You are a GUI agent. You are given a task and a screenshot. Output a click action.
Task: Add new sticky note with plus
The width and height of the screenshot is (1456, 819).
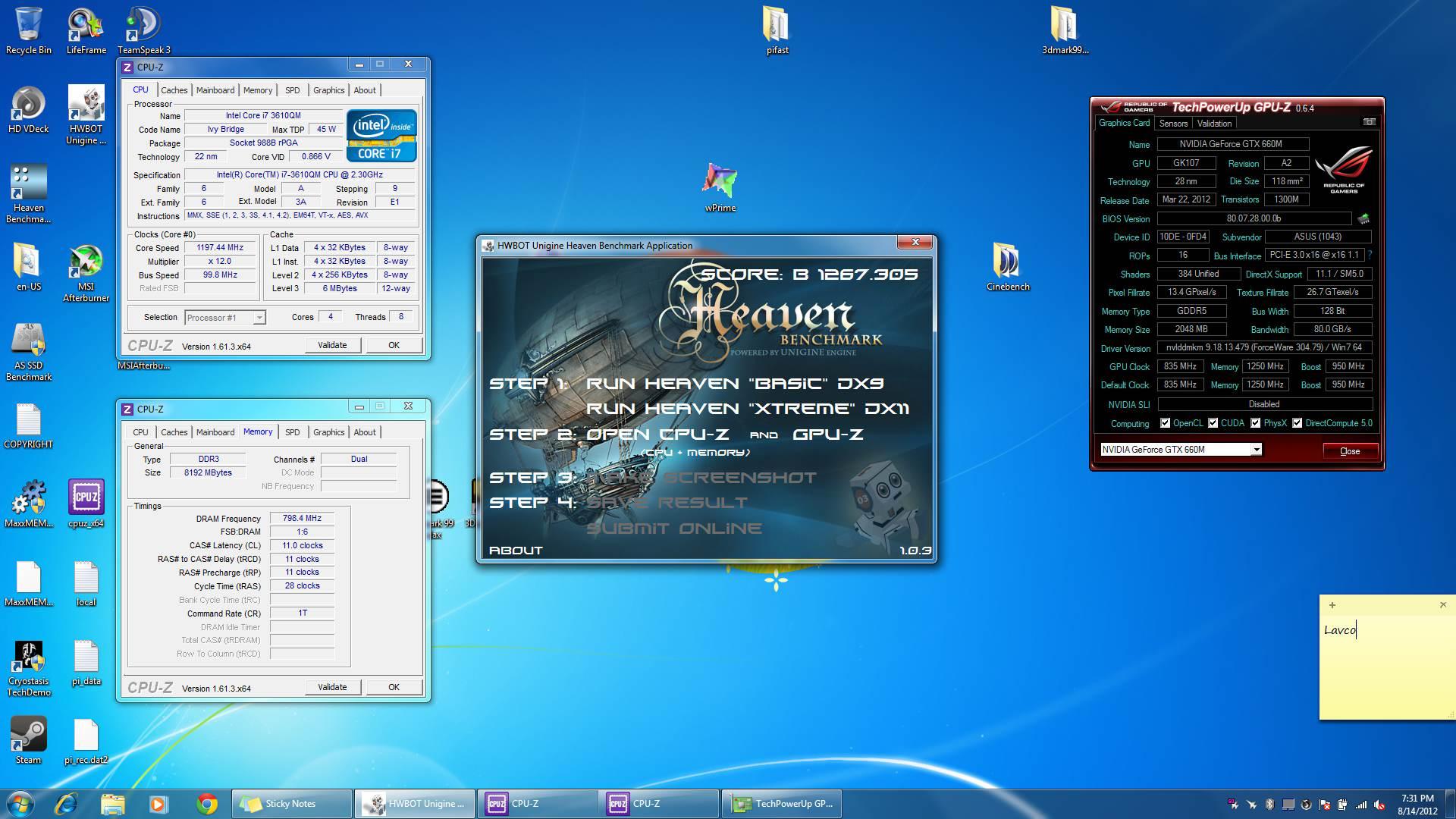point(1332,604)
